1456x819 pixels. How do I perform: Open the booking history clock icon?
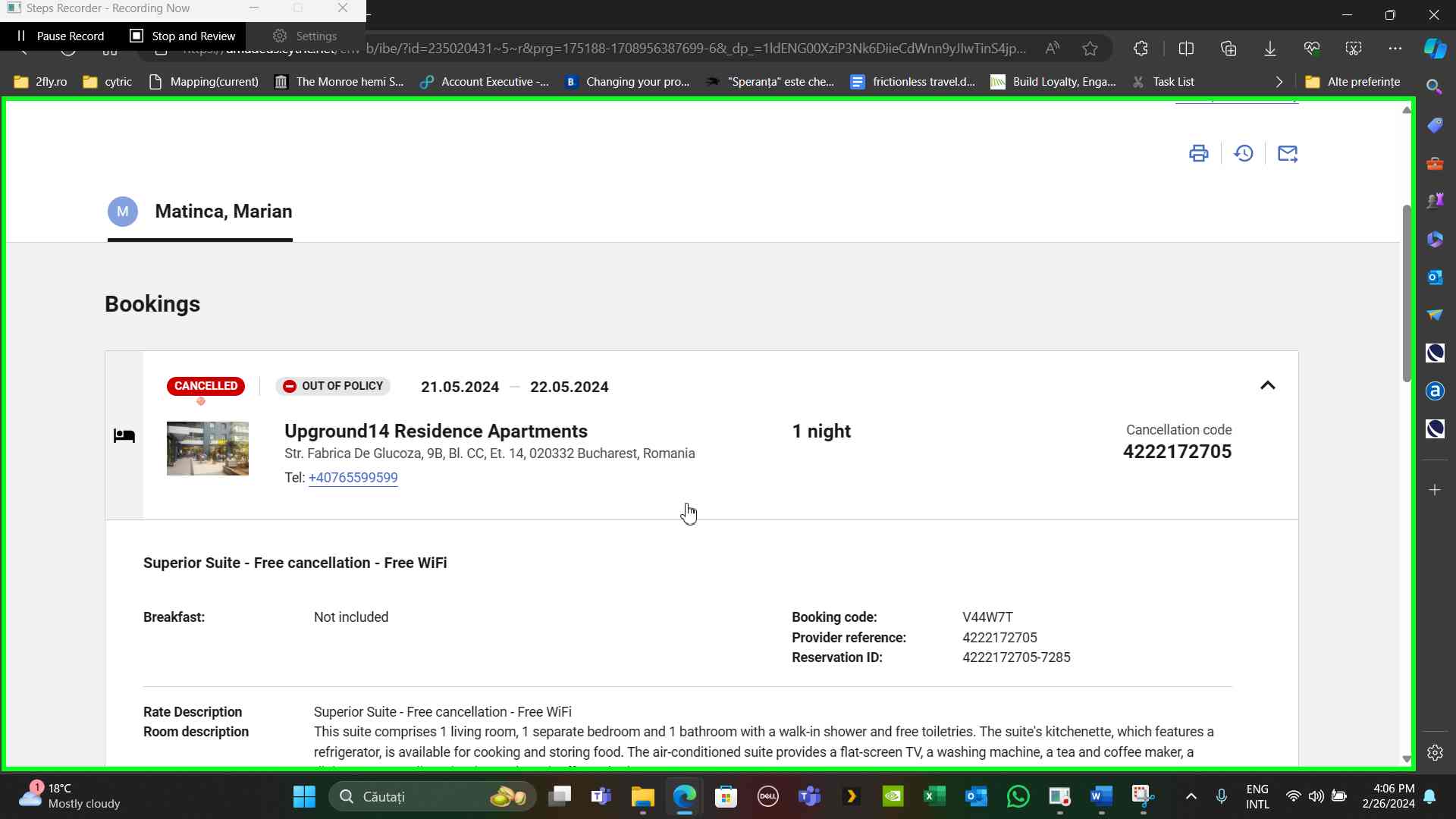(1243, 153)
